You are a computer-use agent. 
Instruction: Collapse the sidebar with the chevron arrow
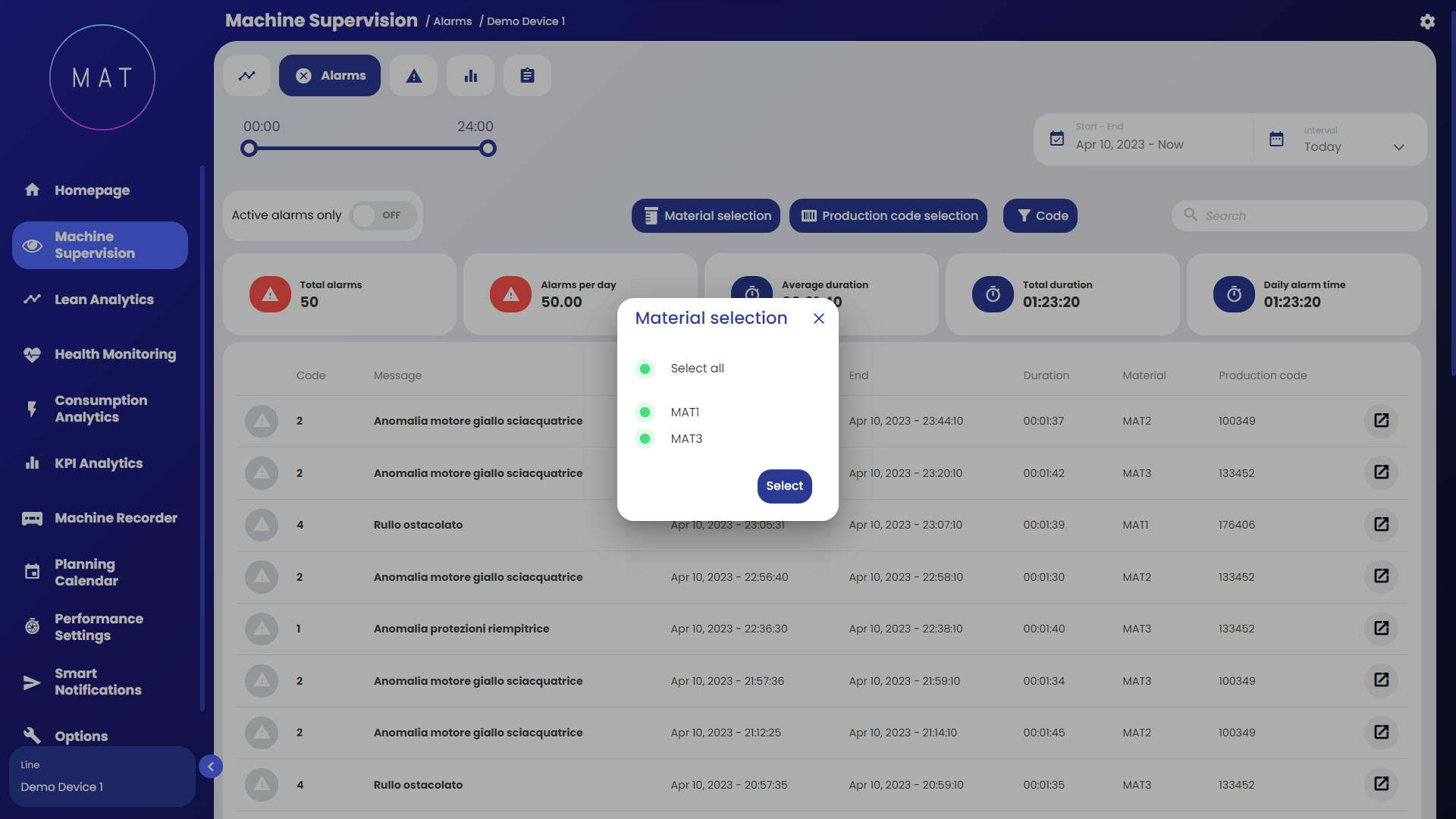pos(211,767)
